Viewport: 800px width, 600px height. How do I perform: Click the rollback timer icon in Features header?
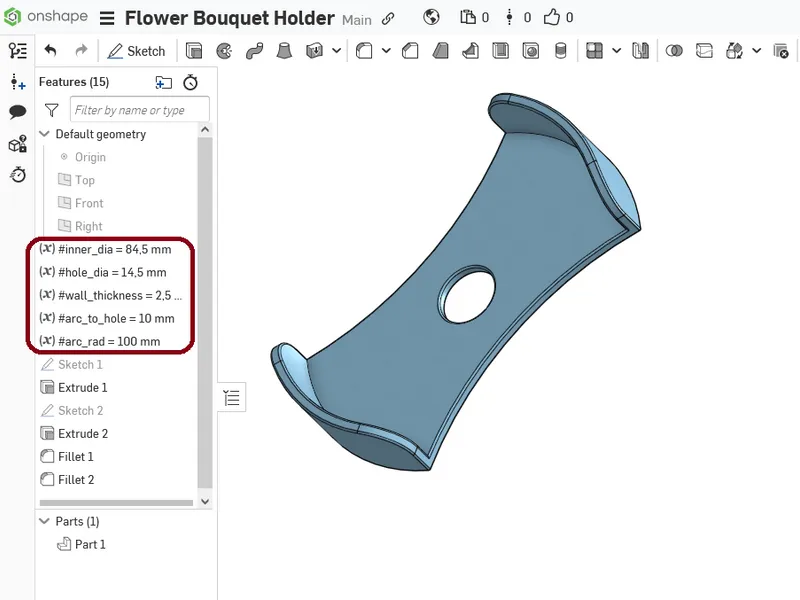tap(190, 82)
